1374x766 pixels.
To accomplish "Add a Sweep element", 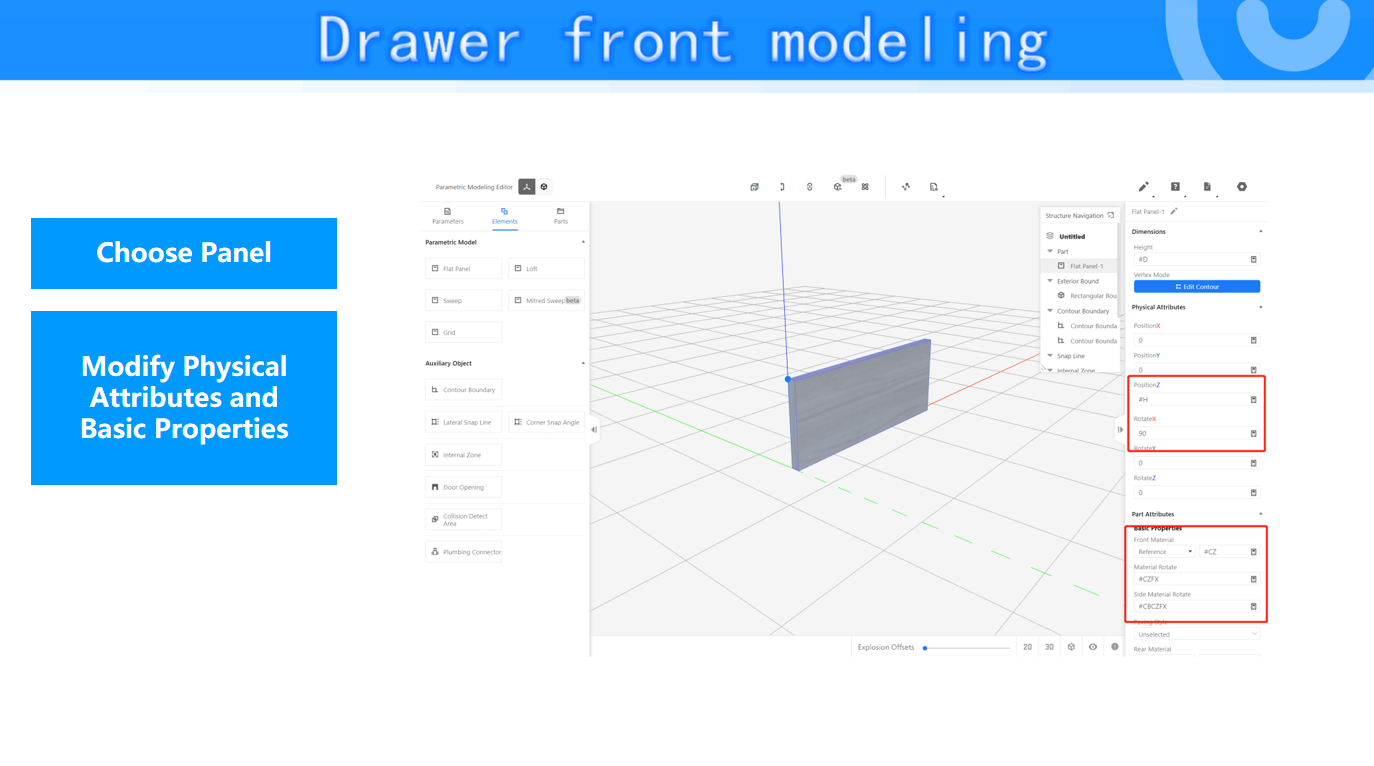I will point(463,300).
